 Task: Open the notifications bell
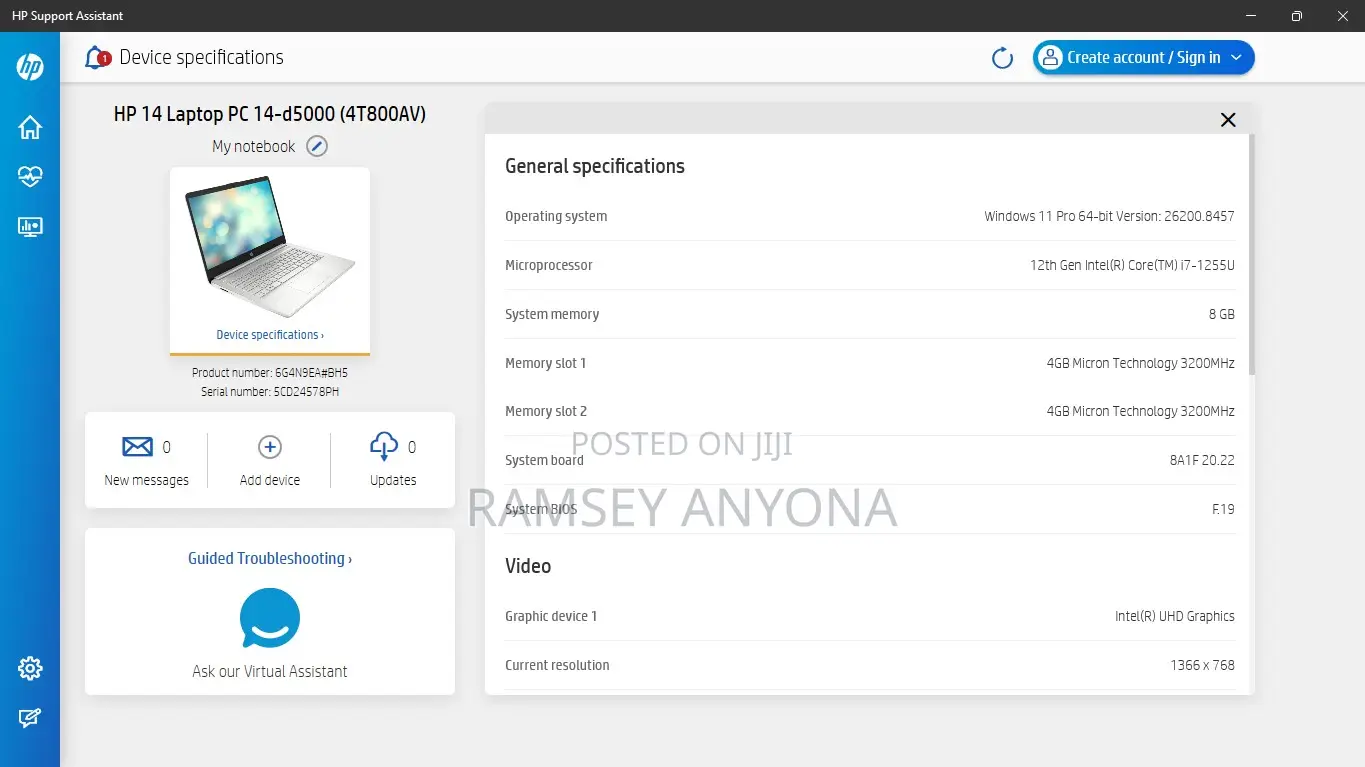(x=97, y=58)
